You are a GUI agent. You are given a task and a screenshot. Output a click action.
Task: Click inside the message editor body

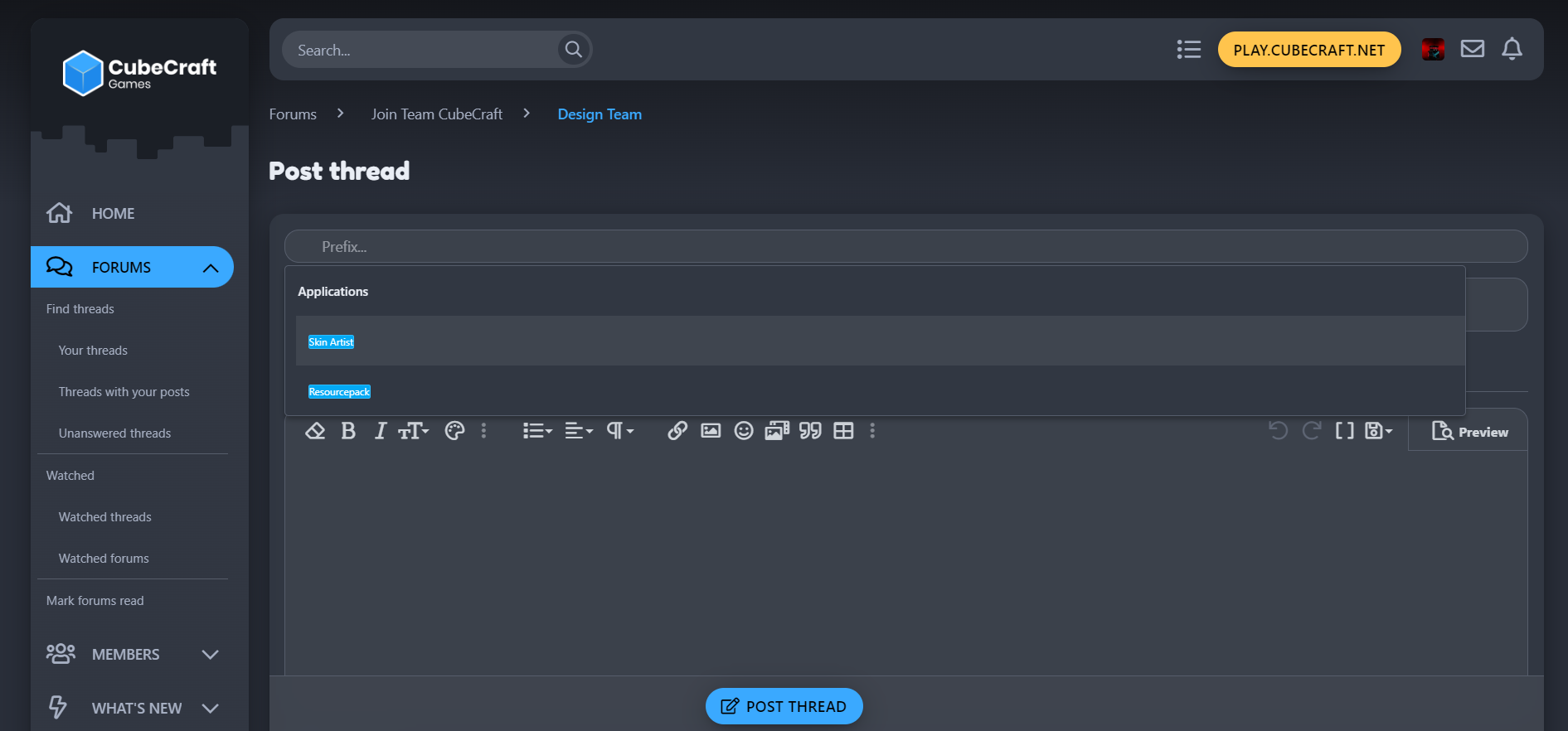click(905, 564)
